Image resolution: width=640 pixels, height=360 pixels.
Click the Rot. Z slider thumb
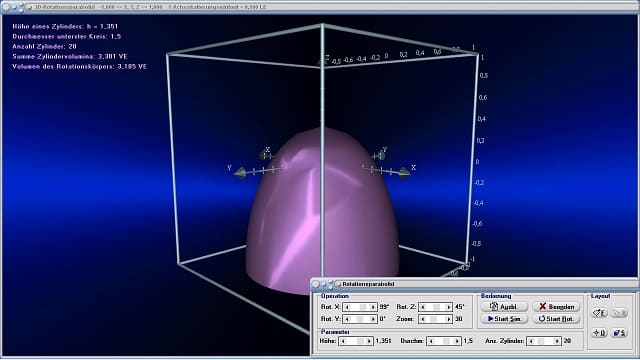(437, 307)
